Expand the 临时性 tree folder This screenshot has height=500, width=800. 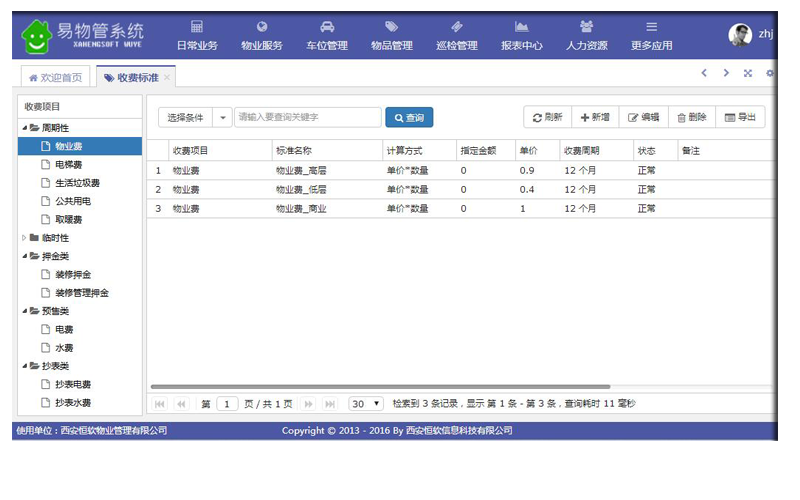[24, 238]
